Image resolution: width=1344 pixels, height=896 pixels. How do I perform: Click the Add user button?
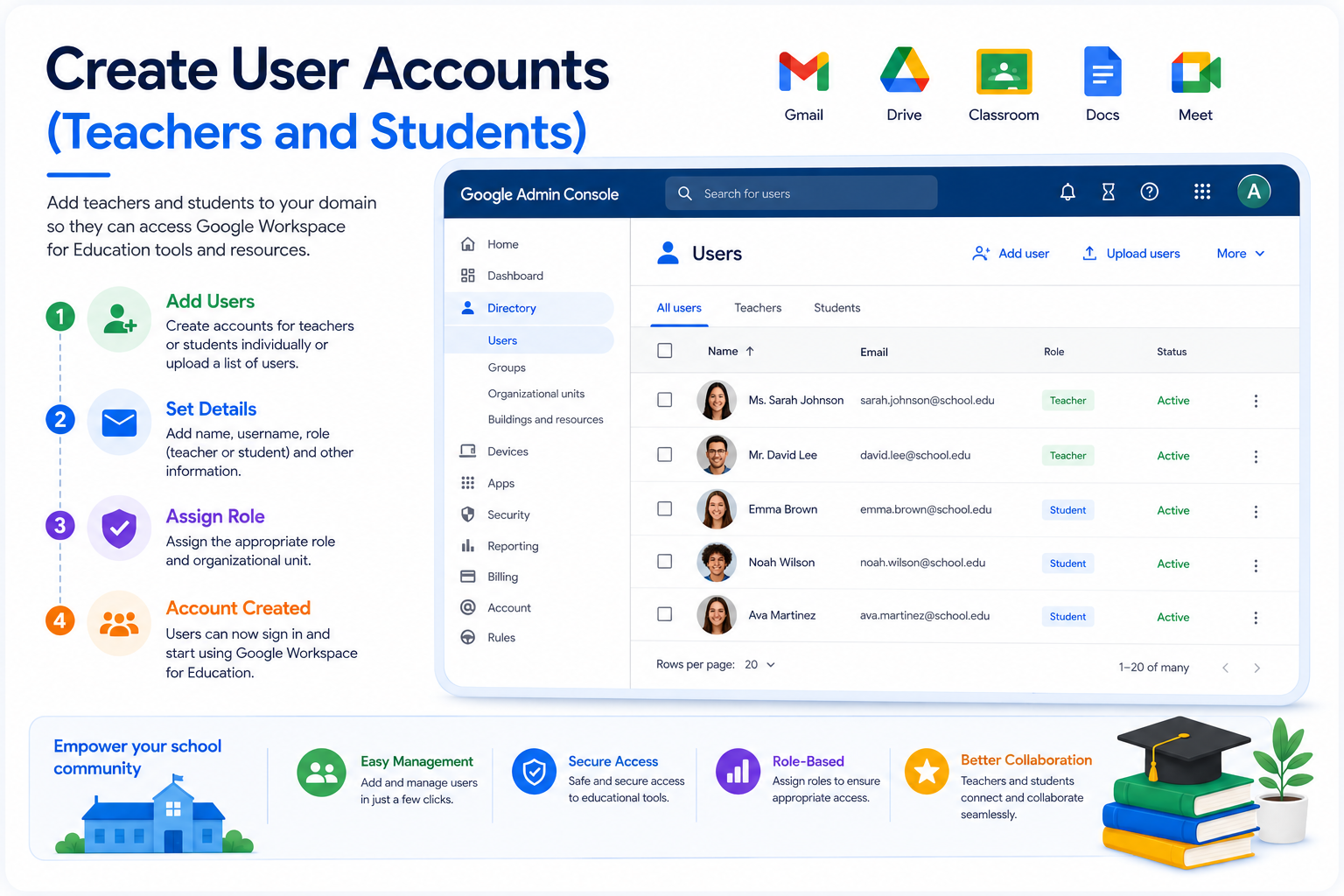coord(1011,254)
